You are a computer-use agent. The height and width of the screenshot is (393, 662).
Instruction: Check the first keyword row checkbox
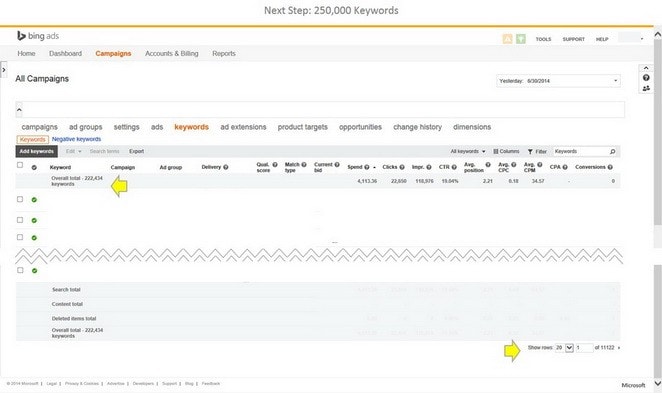pos(20,199)
